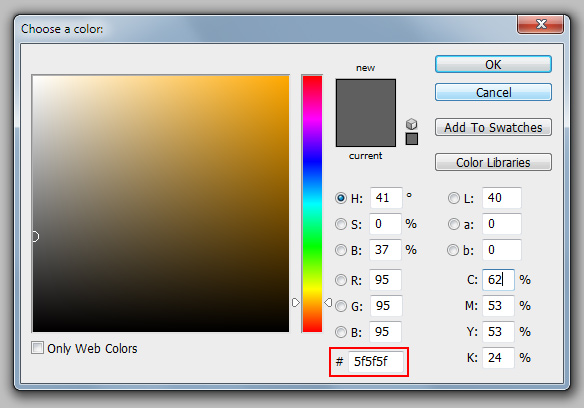
Task: Click the vertical hue slider bar
Action: (x=312, y=203)
